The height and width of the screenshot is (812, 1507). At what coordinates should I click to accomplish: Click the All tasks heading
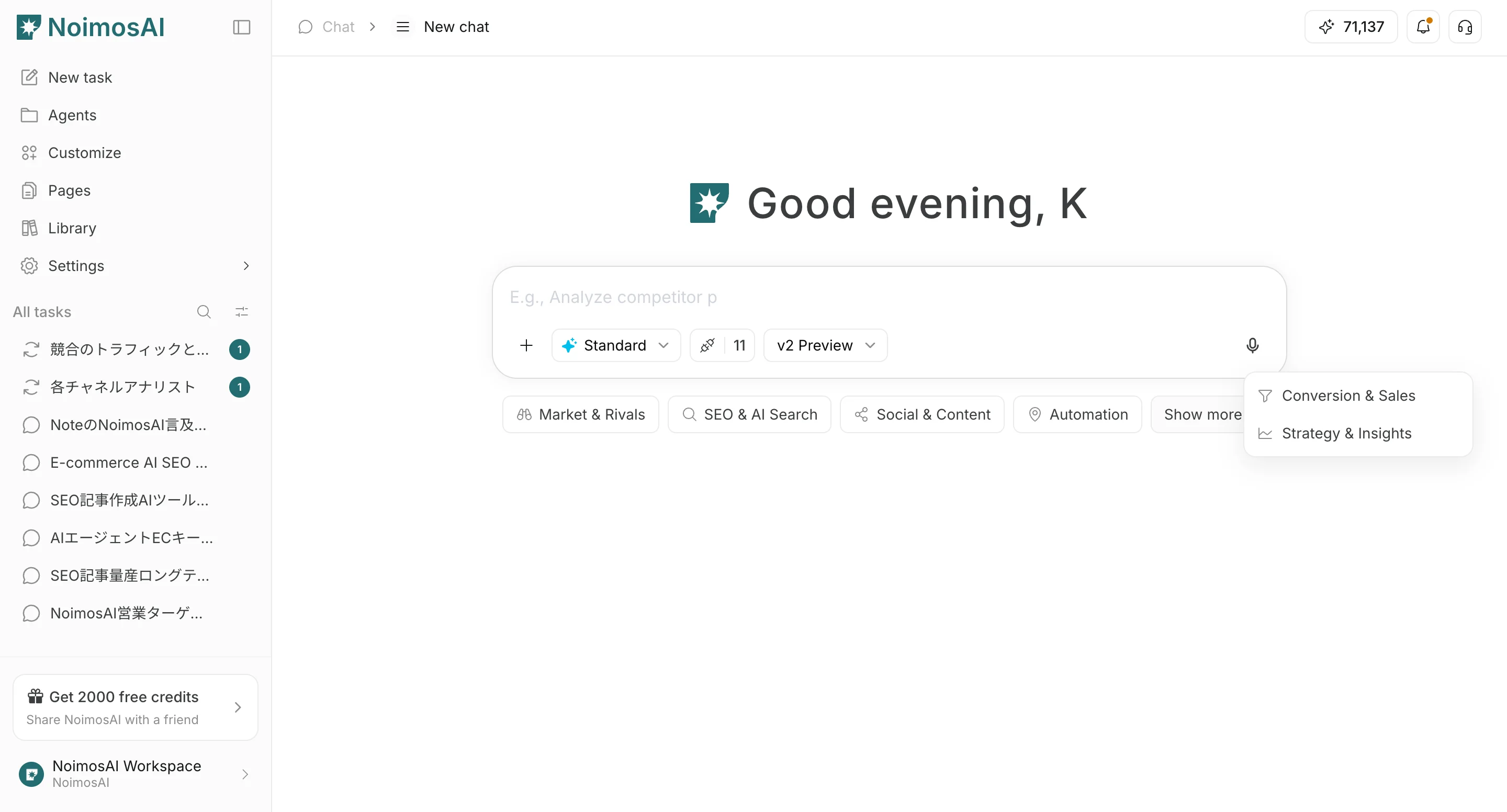click(x=42, y=311)
